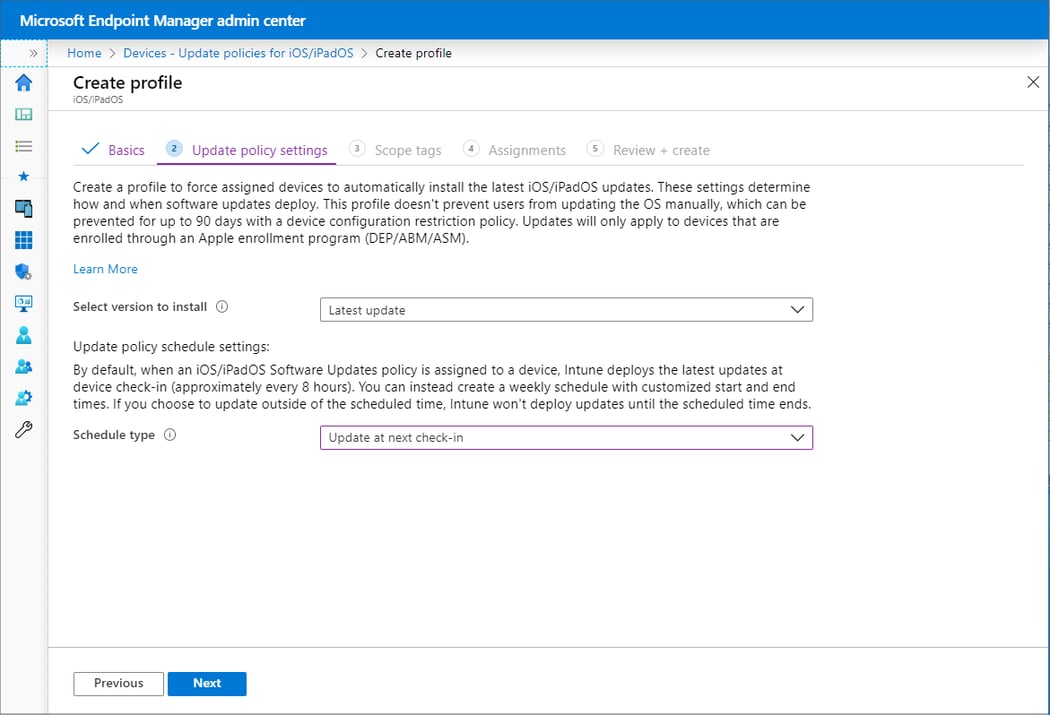Open Users icon in the sidebar
The image size is (1050, 715).
22,334
